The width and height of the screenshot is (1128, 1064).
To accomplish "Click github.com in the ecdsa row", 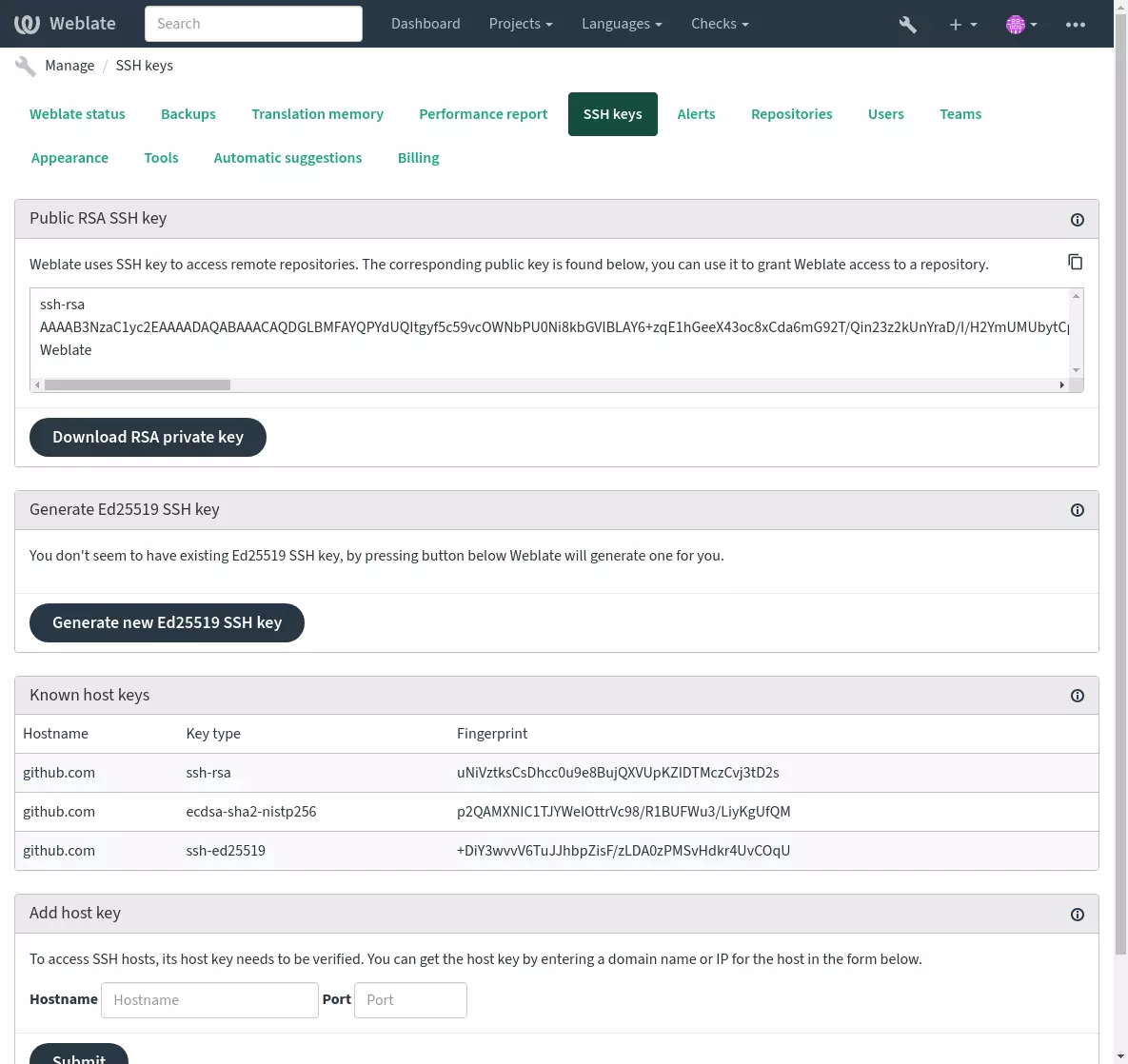I will (x=59, y=812).
